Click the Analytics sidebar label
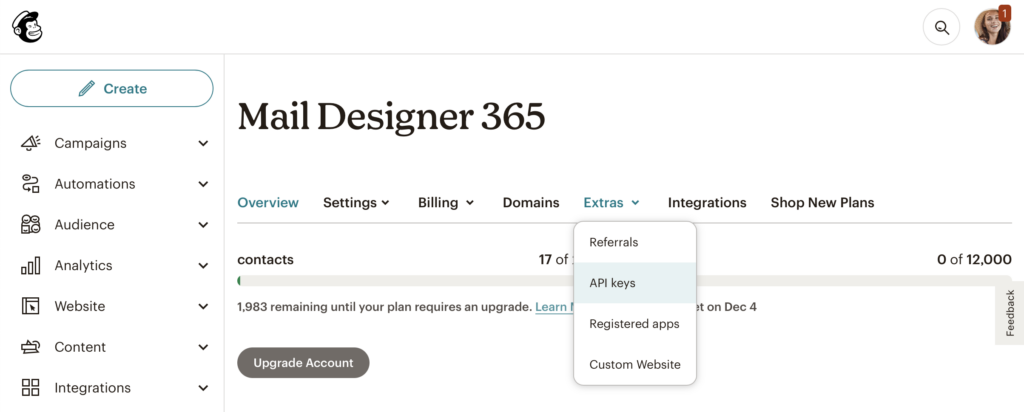This screenshot has width=1024, height=412. (x=83, y=265)
